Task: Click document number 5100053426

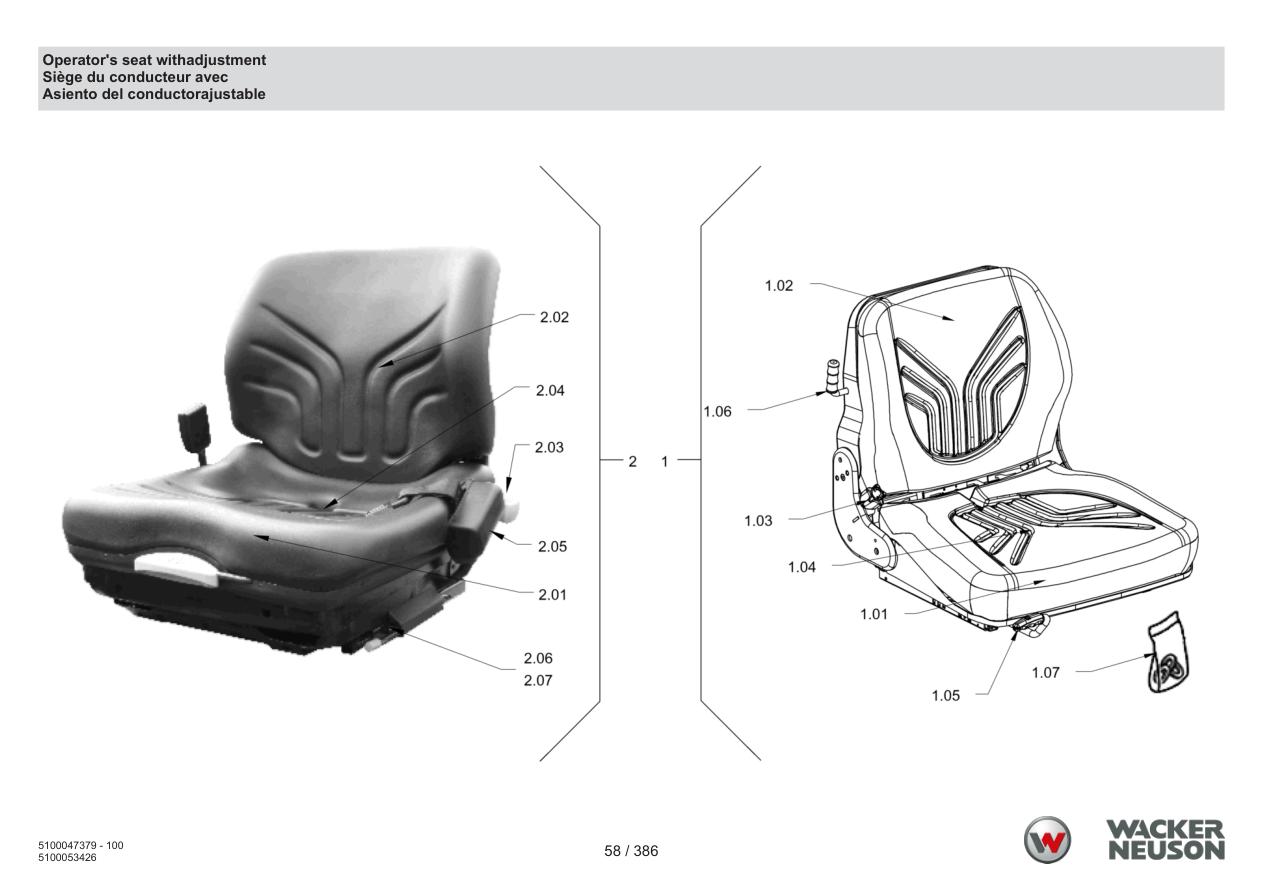Action: 68,857
